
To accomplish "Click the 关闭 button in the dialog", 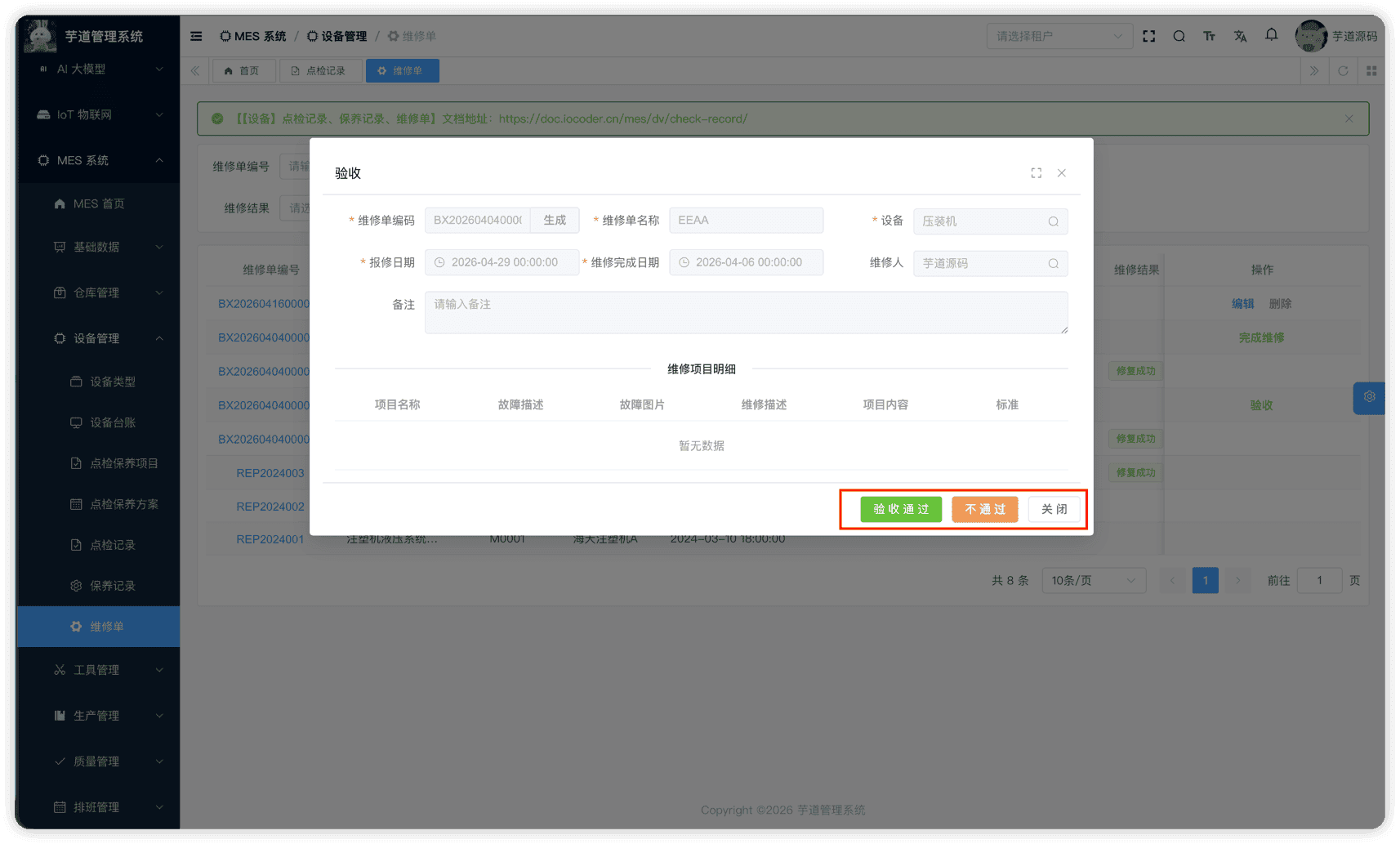I will click(1054, 509).
